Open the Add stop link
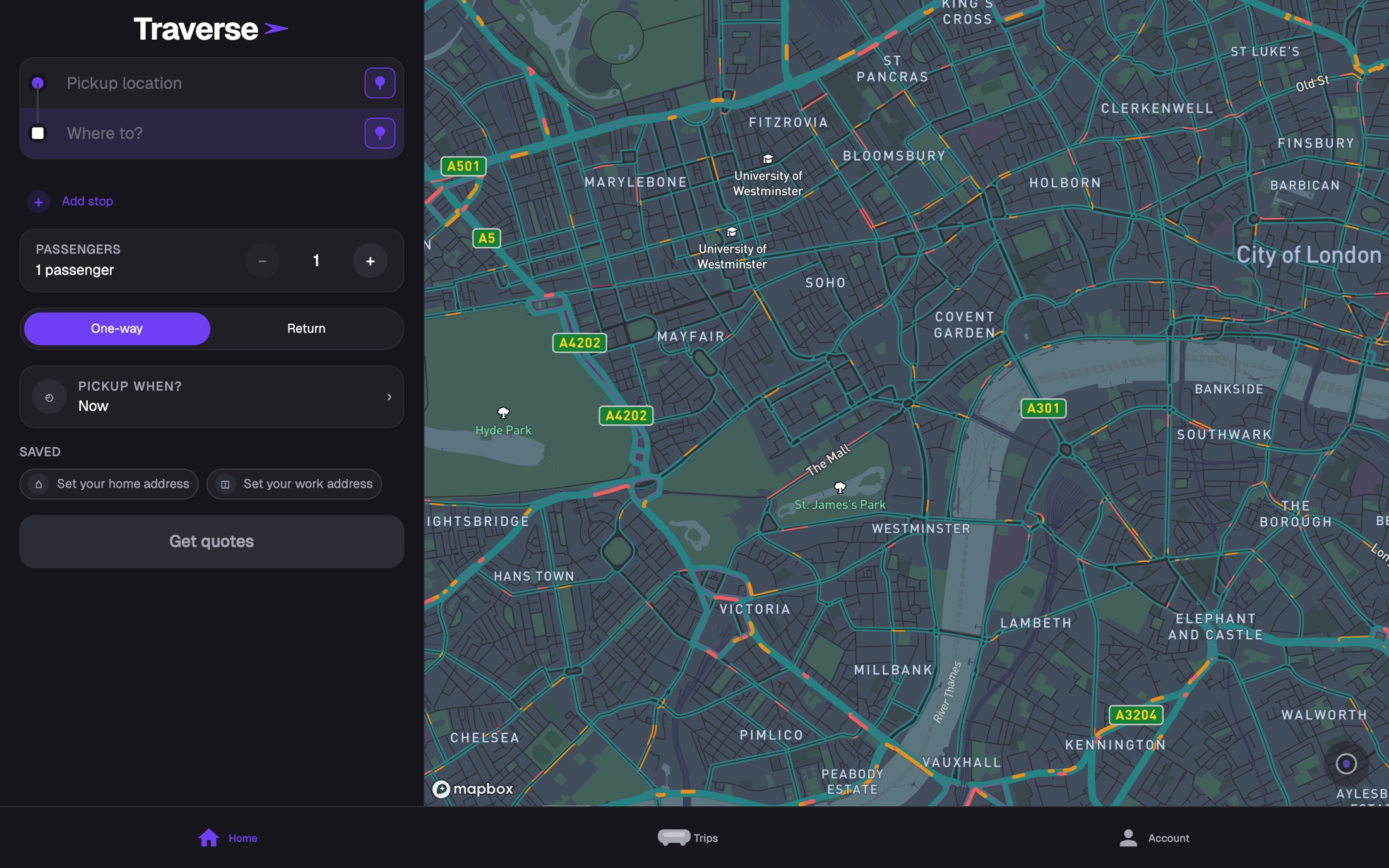The width and height of the screenshot is (1389, 868). point(87,201)
